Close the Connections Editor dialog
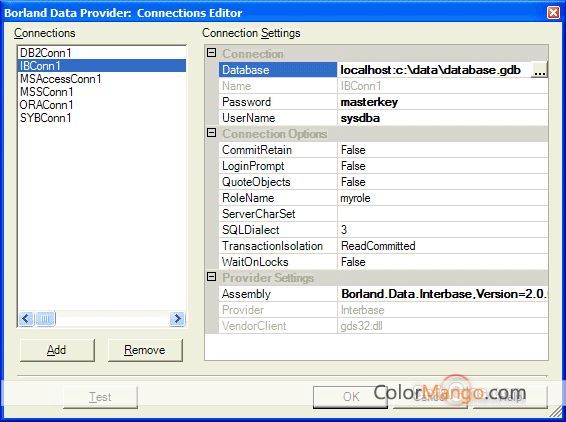The width and height of the screenshot is (566, 422). [553, 13]
